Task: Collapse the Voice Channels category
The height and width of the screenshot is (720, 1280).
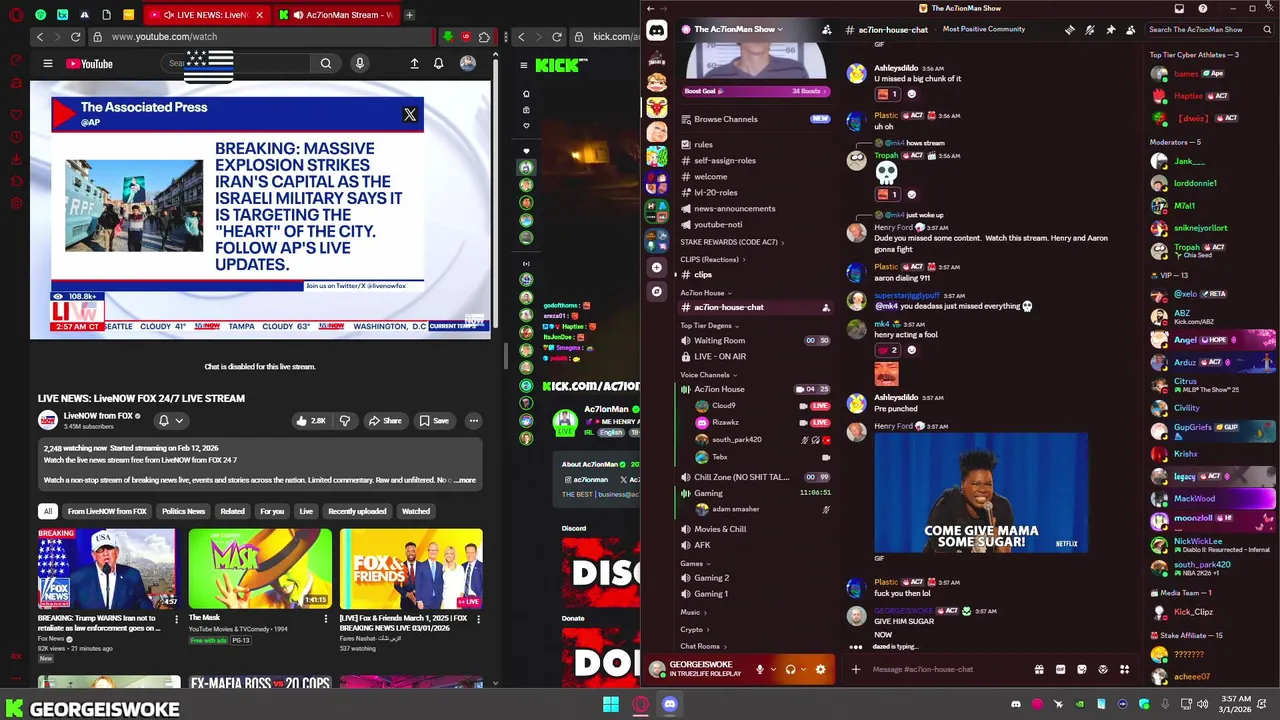Action: pyautogui.click(x=709, y=375)
